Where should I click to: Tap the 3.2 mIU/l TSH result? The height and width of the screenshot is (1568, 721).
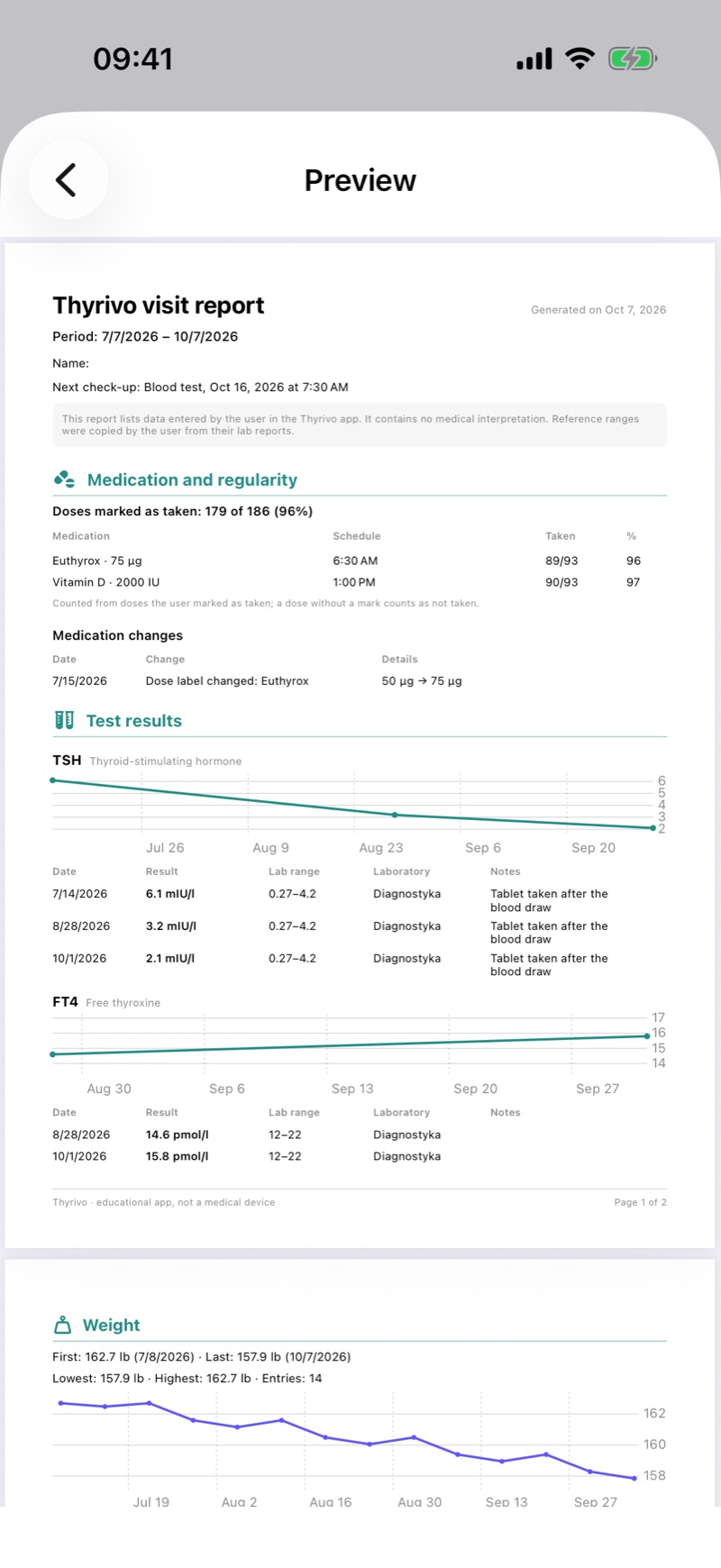(170, 926)
